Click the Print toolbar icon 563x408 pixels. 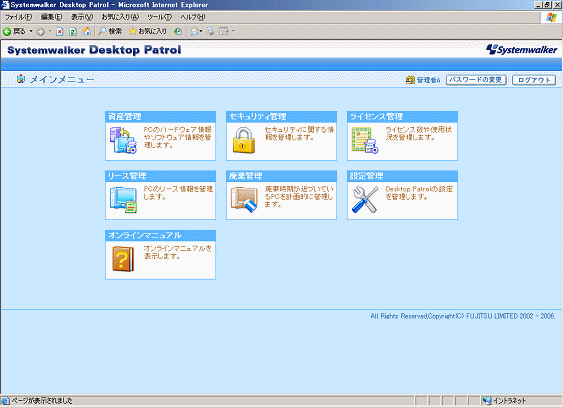tap(210, 32)
